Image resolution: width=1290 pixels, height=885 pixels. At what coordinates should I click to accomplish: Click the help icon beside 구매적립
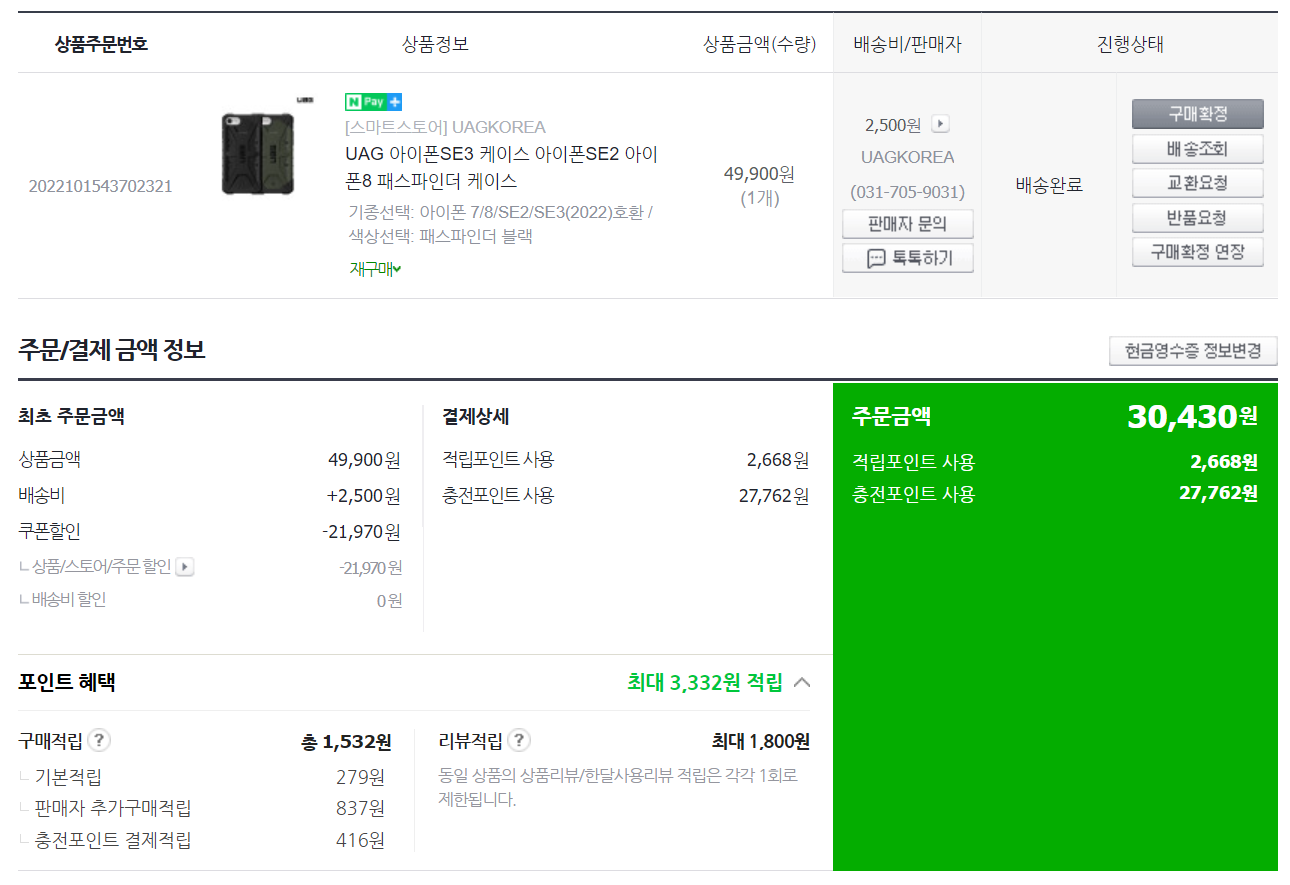(x=99, y=741)
